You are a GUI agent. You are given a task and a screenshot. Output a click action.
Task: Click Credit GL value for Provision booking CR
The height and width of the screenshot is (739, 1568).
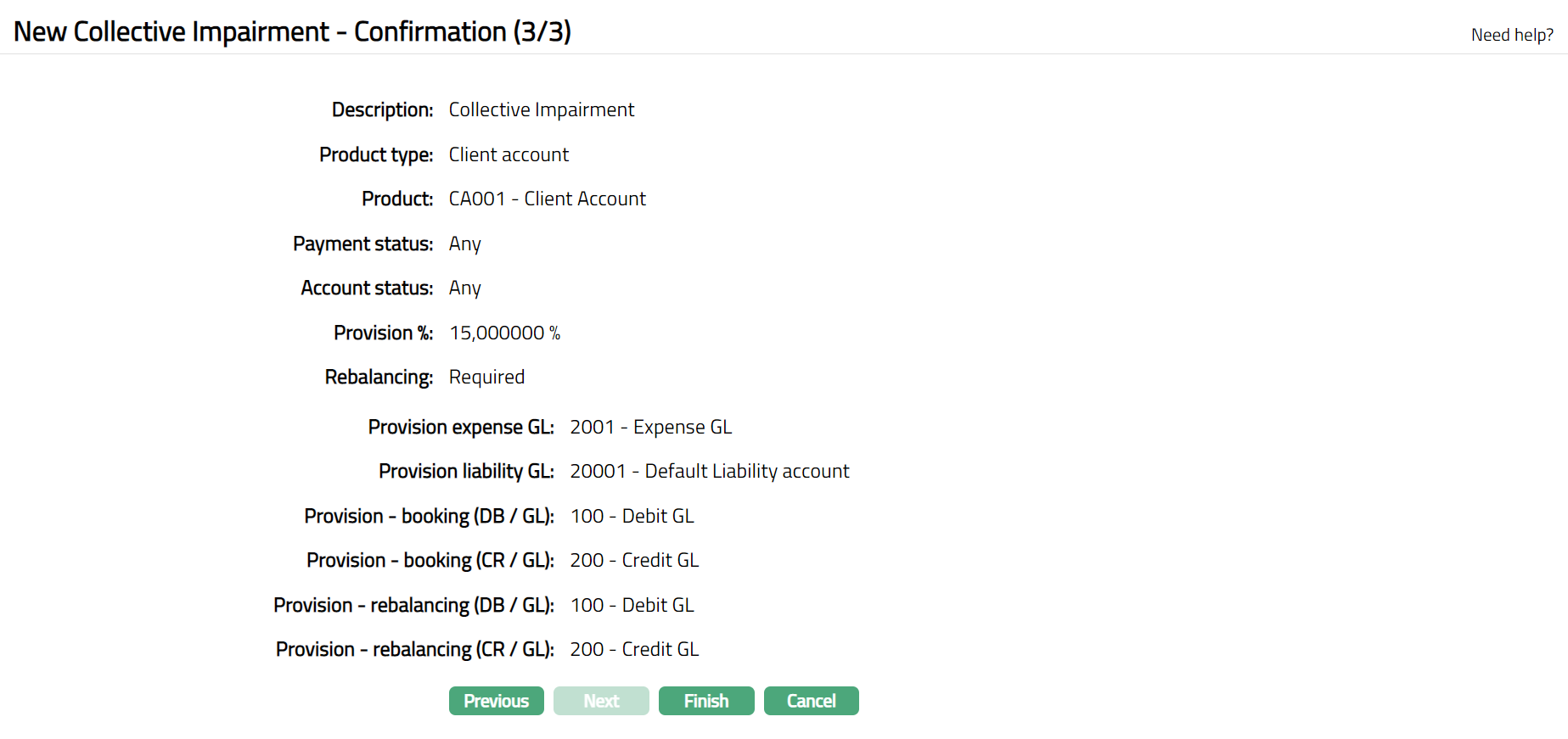point(634,560)
